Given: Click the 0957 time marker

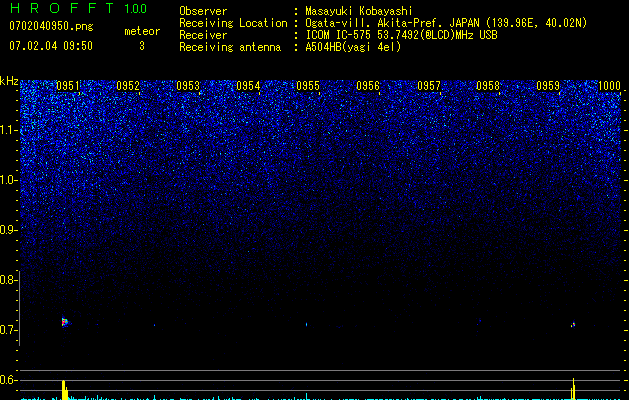Looking at the screenshot, I should (x=428, y=86).
